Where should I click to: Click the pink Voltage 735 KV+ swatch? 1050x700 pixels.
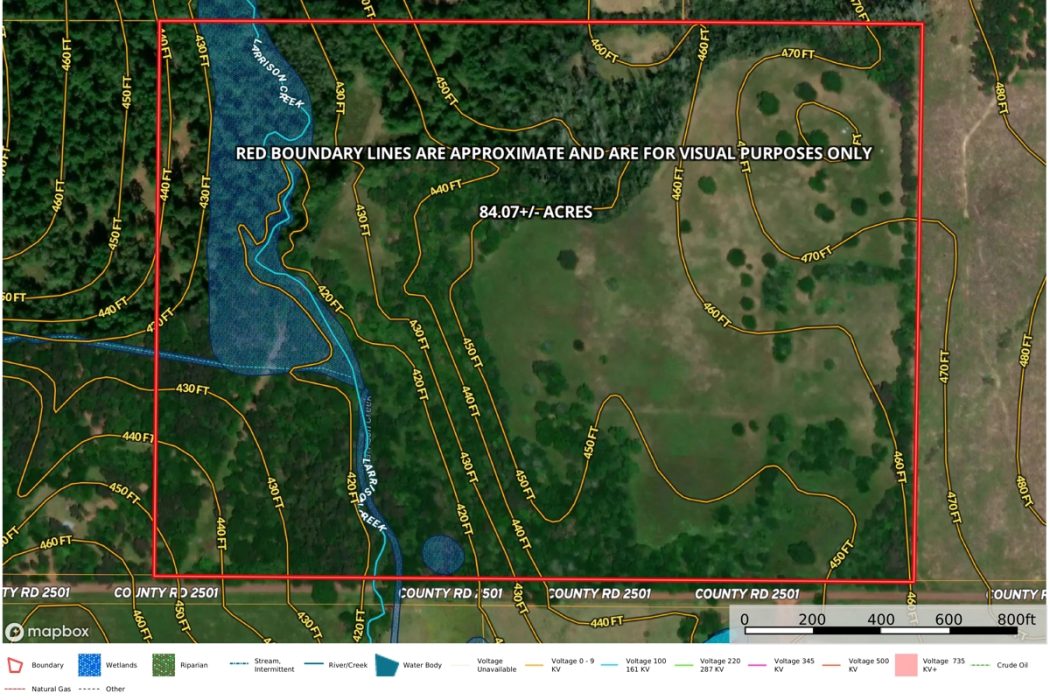(906, 666)
